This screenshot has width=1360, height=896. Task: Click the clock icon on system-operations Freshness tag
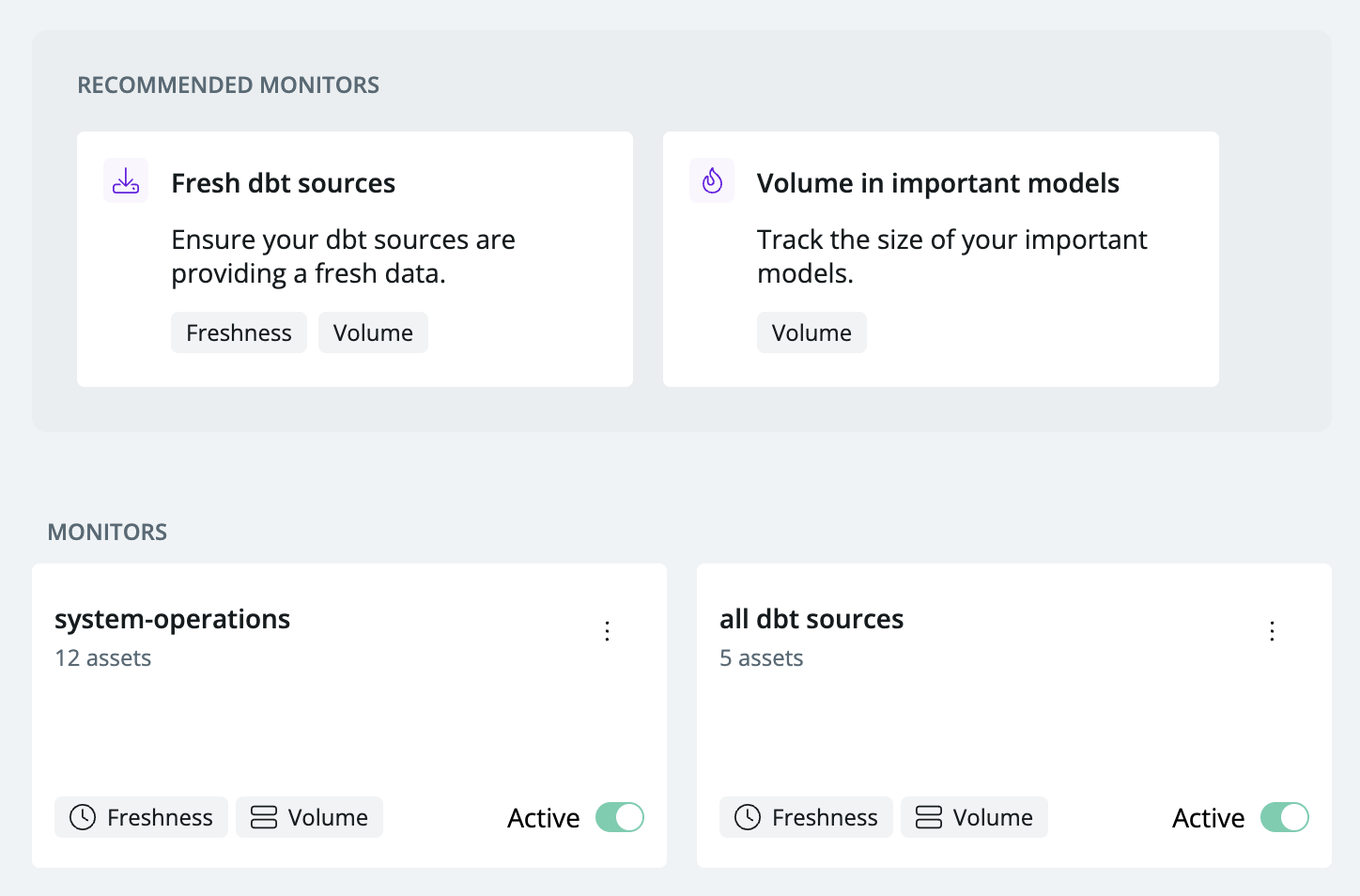[83, 817]
